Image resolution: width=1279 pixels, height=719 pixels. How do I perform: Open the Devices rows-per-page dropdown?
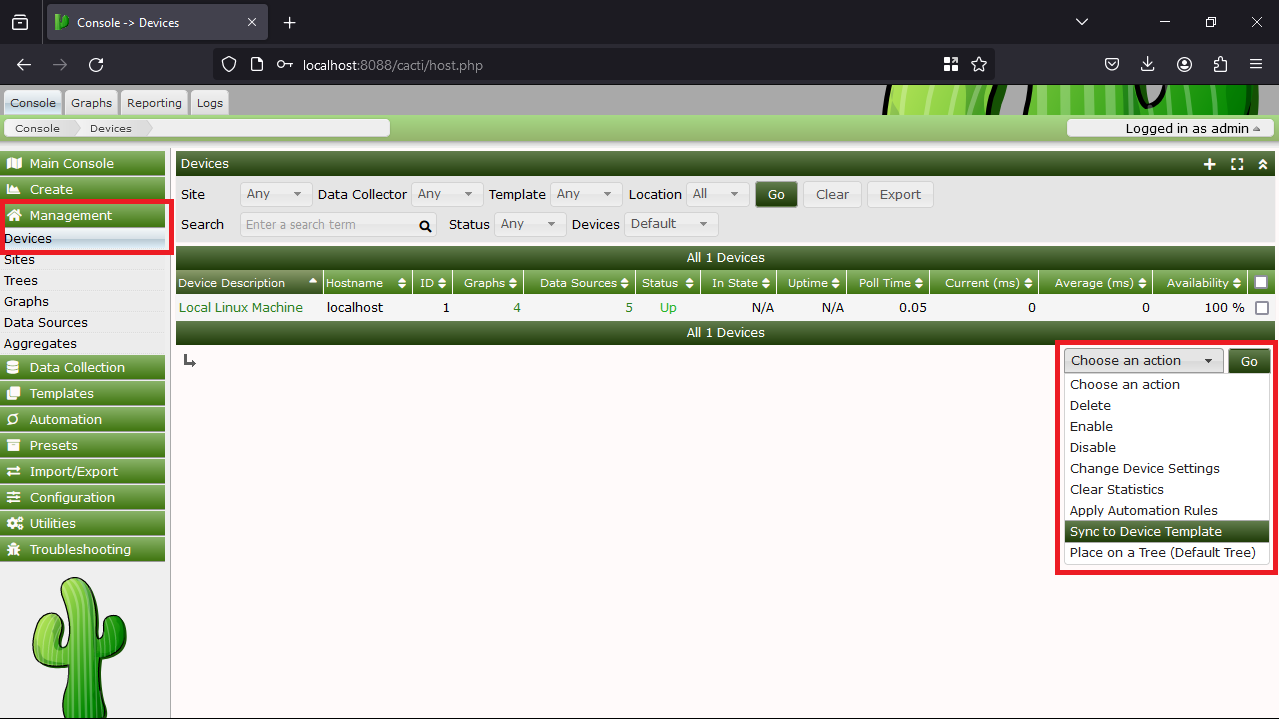671,224
